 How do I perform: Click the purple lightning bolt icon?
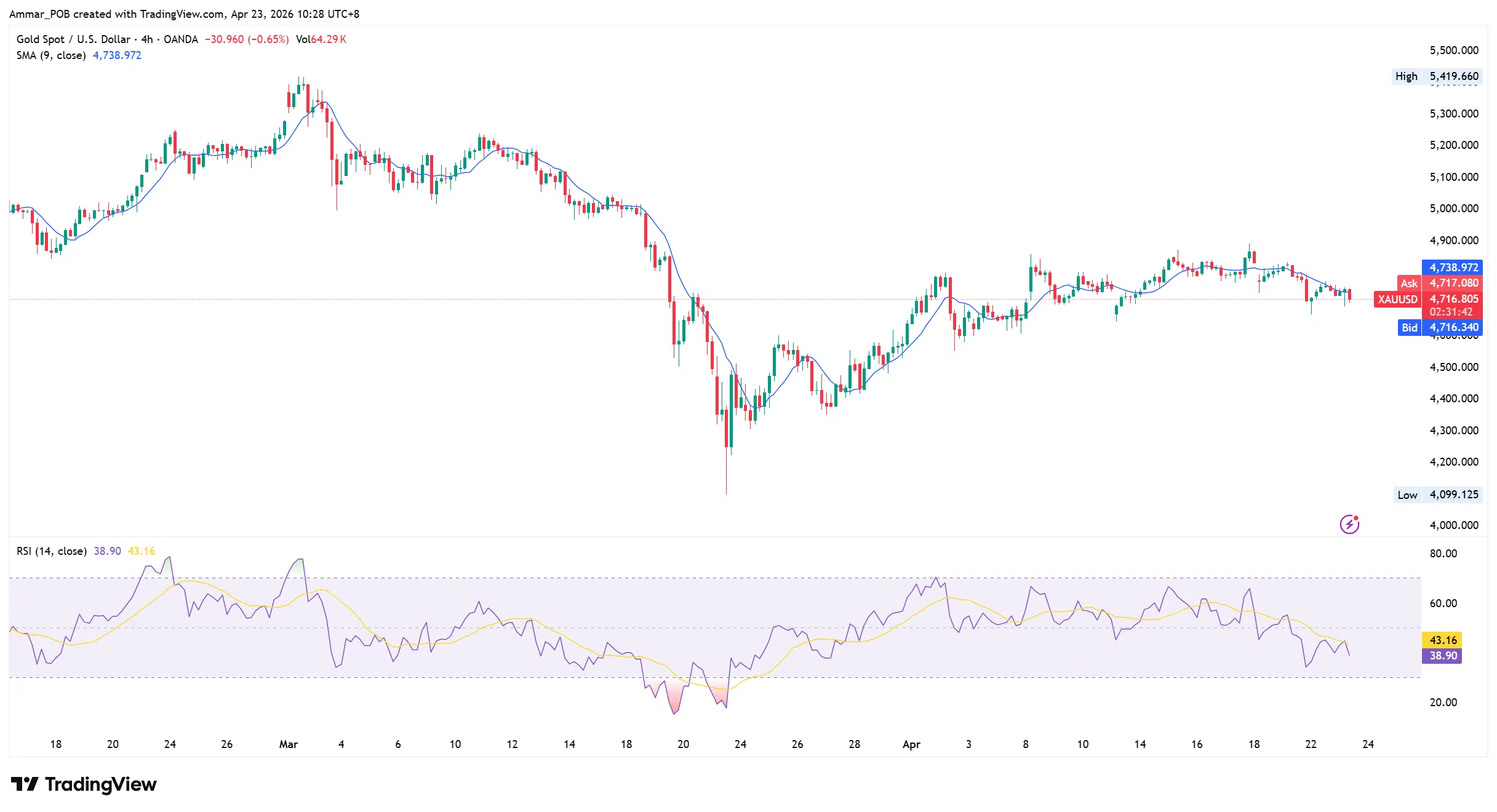pos(1349,524)
